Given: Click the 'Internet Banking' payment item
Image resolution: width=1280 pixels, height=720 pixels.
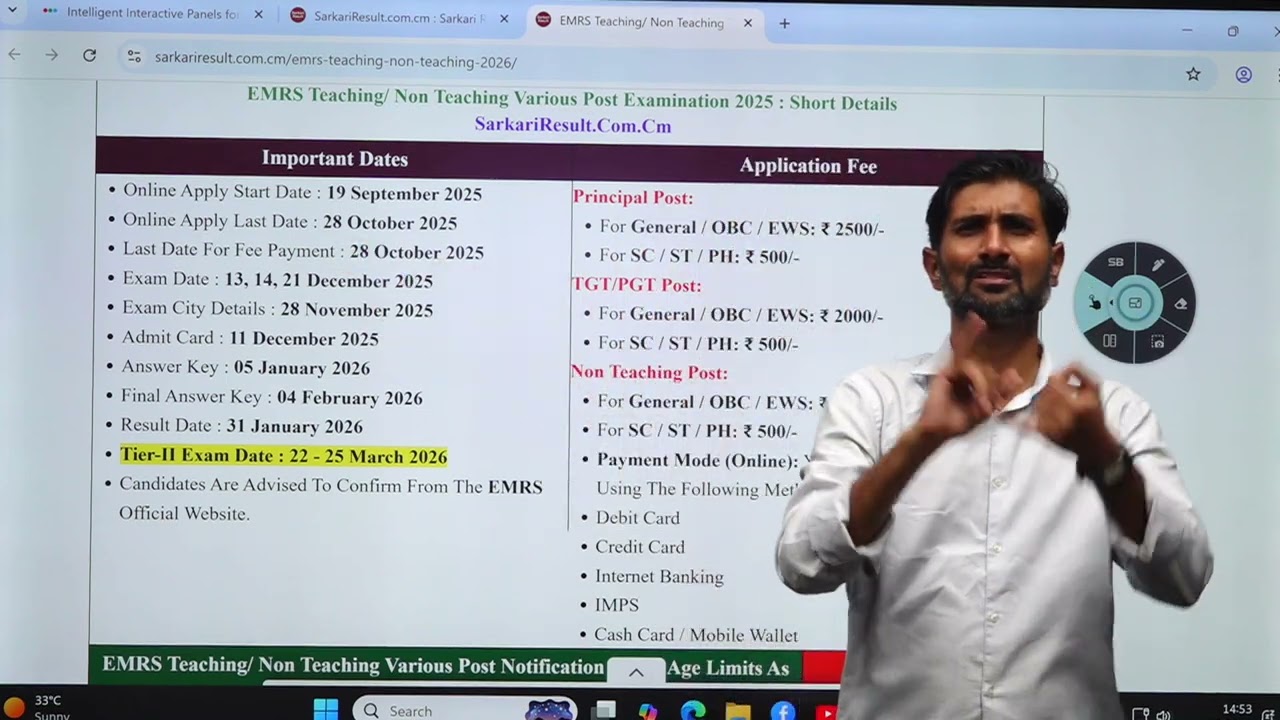Looking at the screenshot, I should point(659,577).
